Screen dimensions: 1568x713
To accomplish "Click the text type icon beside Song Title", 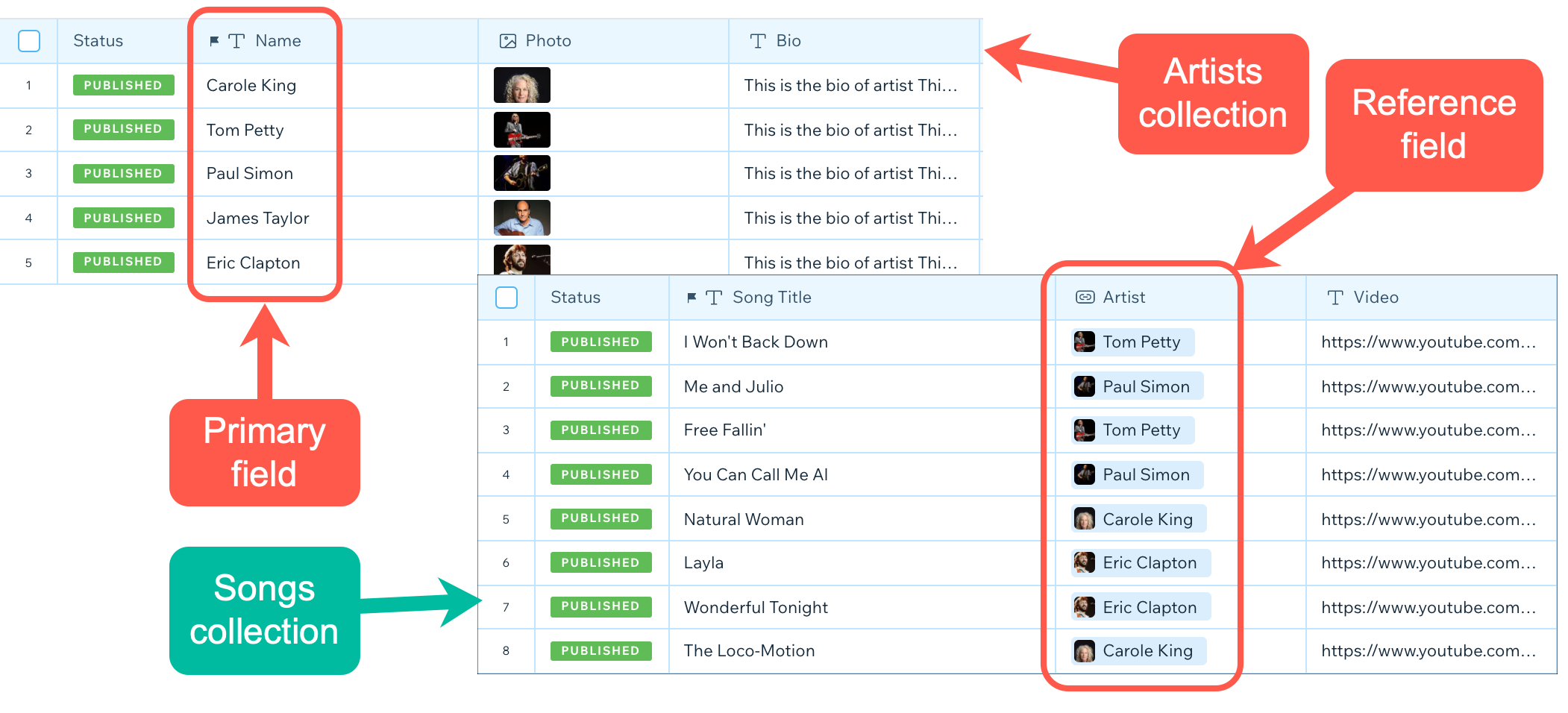I will tap(714, 297).
